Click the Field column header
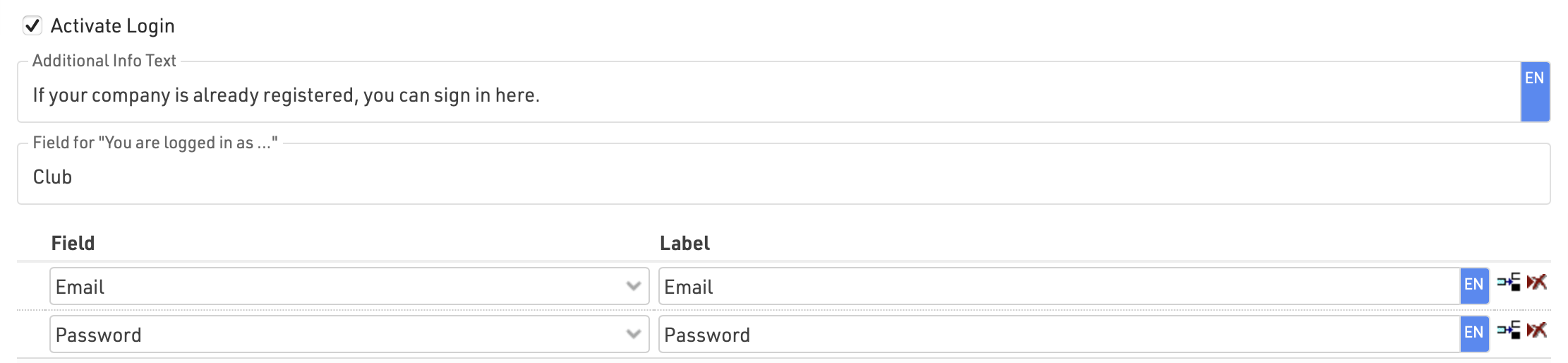 point(73,243)
